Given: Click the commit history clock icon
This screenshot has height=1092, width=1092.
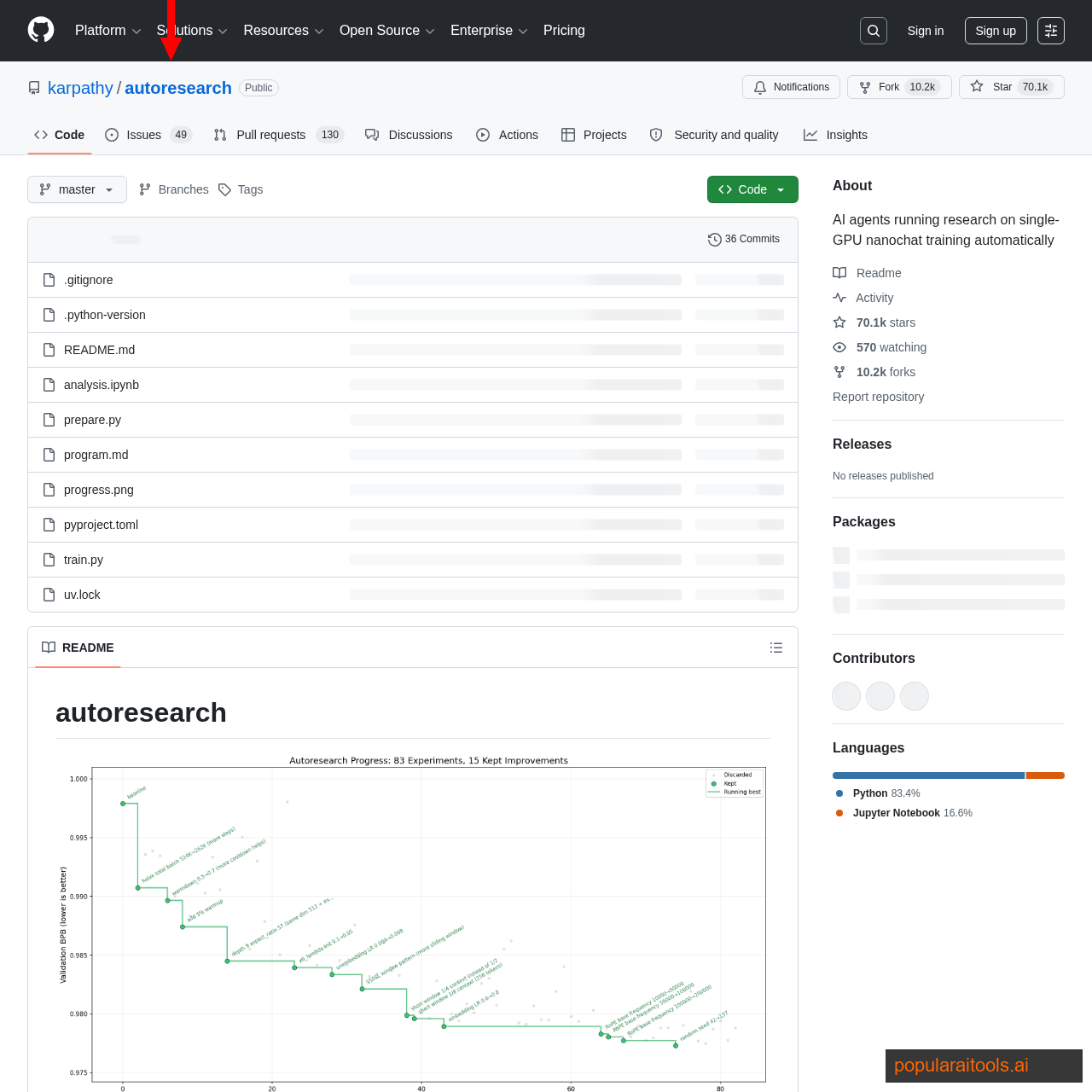Looking at the screenshot, I should [714, 239].
